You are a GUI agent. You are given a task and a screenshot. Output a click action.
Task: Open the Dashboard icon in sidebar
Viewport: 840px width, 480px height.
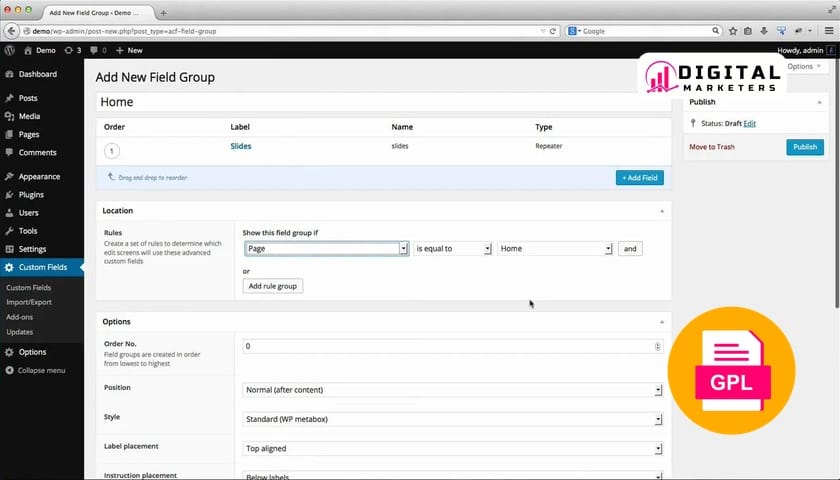pos(9,74)
